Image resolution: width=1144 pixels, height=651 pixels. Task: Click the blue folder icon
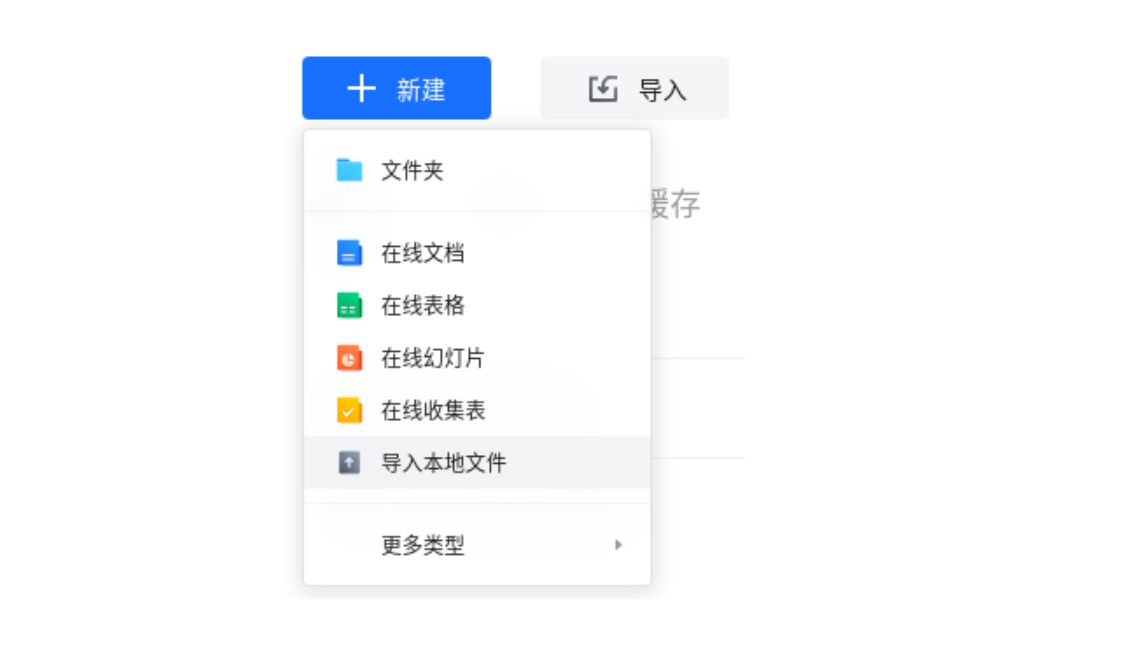click(x=349, y=170)
